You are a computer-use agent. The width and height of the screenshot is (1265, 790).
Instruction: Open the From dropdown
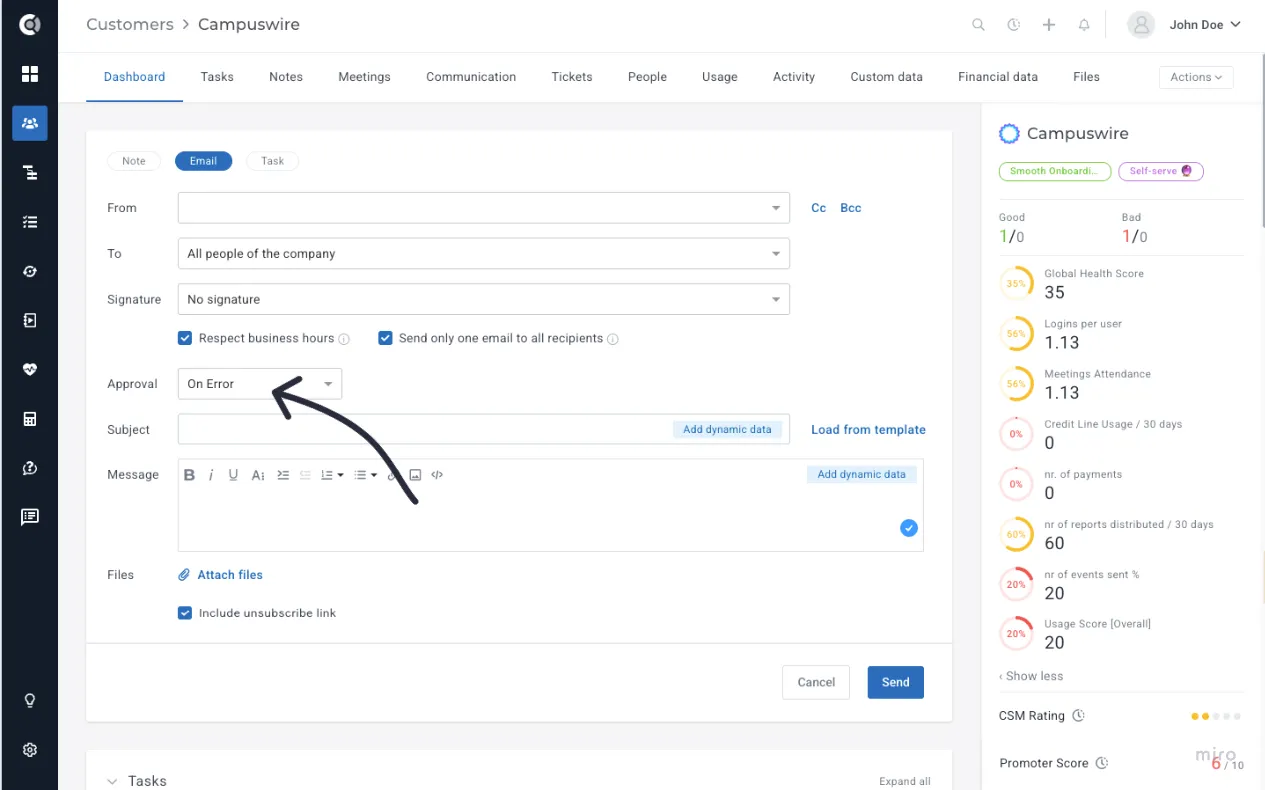[x=484, y=208]
